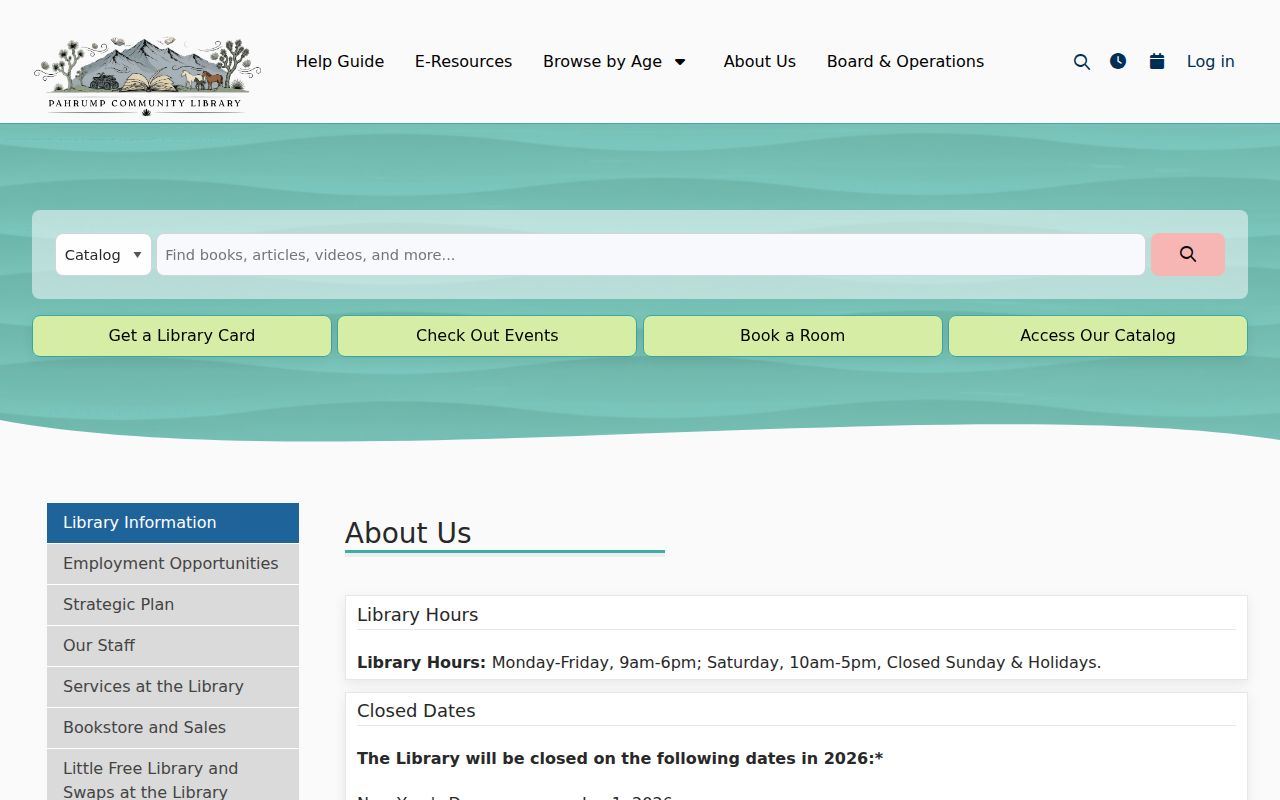Select Library Information in the sidebar
The height and width of the screenshot is (800, 1280).
(x=173, y=523)
